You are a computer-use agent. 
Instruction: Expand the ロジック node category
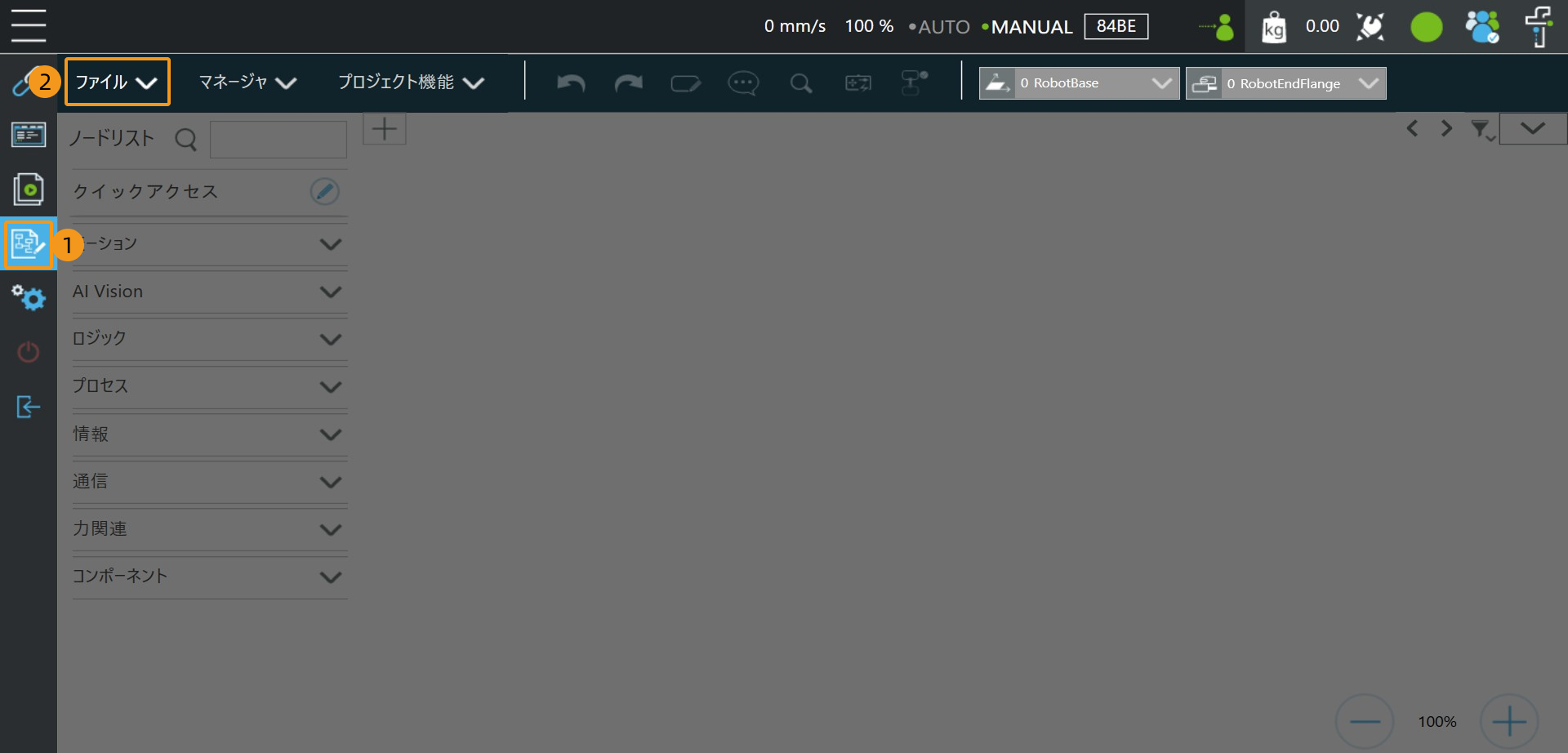click(x=210, y=339)
